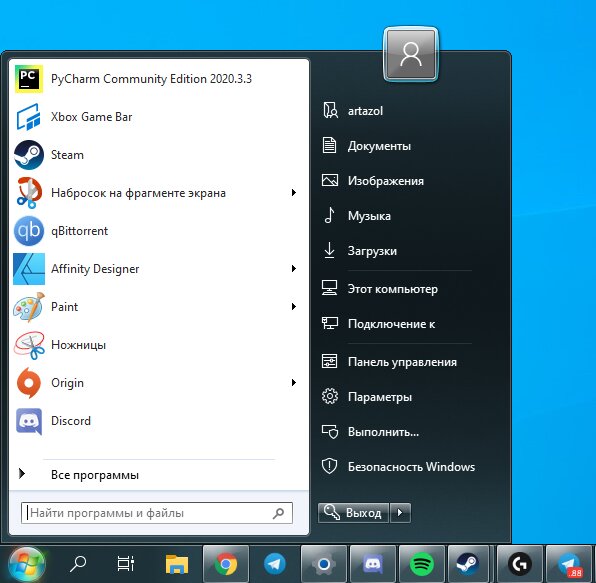
Task: Launch Steam from the start menu
Action: (159, 155)
